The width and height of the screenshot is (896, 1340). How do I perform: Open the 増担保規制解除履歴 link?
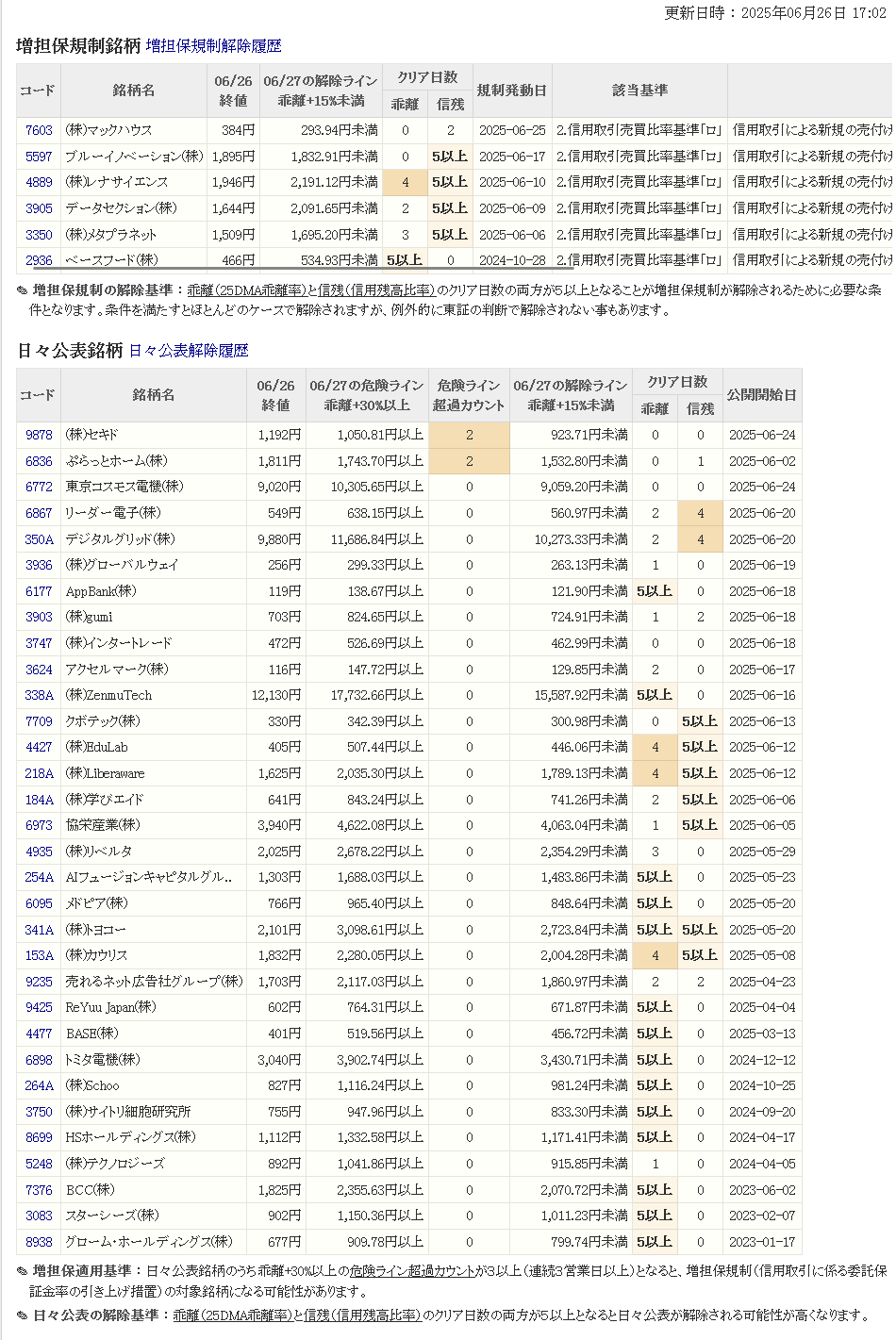coord(213,45)
